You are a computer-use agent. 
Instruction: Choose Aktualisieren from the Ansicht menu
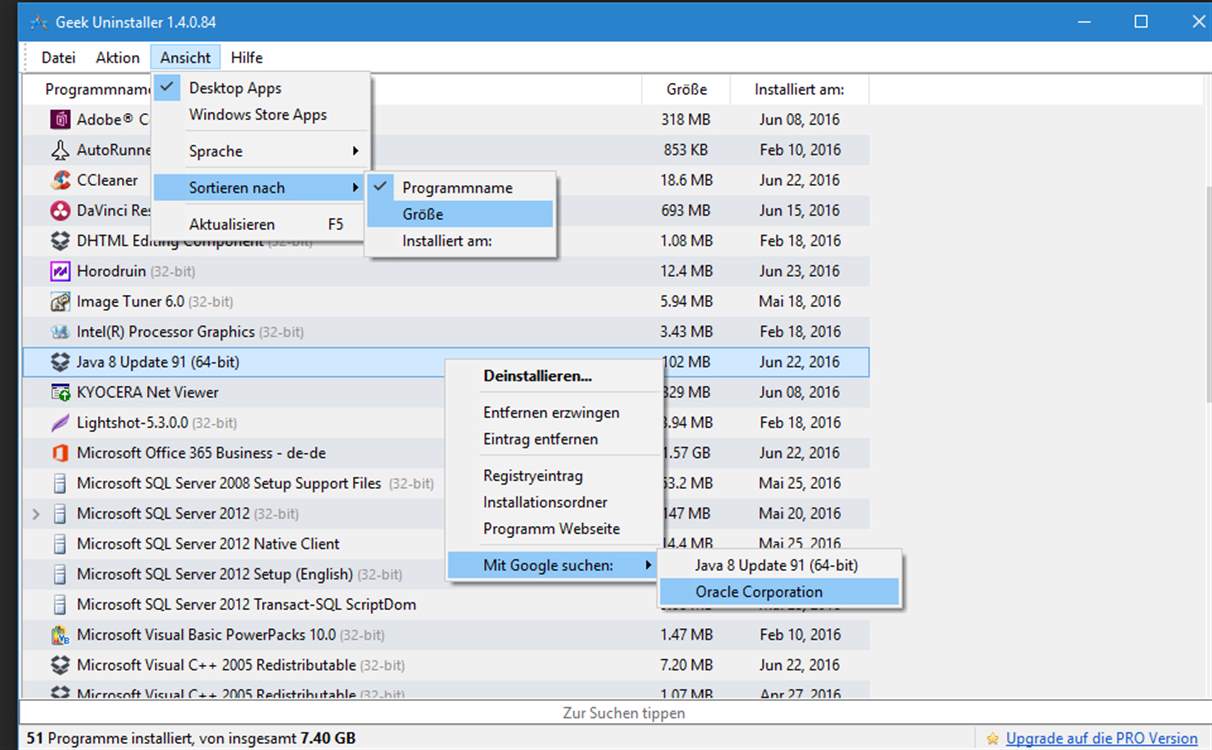pyautogui.click(x=261, y=224)
